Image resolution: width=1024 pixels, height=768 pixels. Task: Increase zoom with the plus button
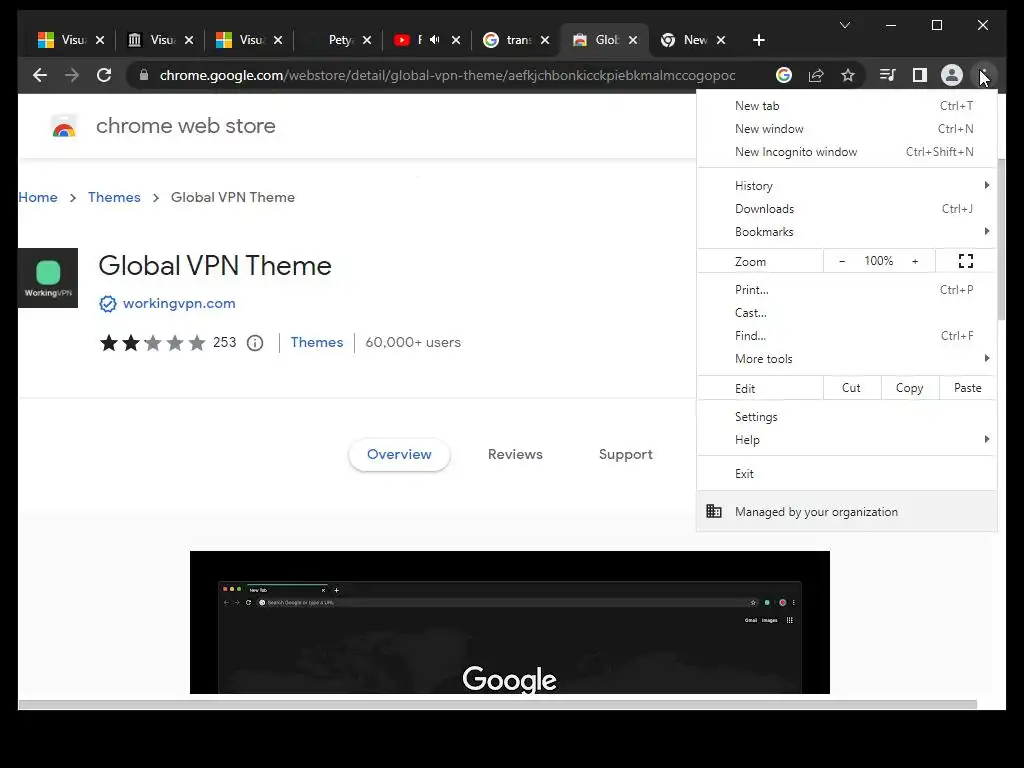tap(915, 261)
